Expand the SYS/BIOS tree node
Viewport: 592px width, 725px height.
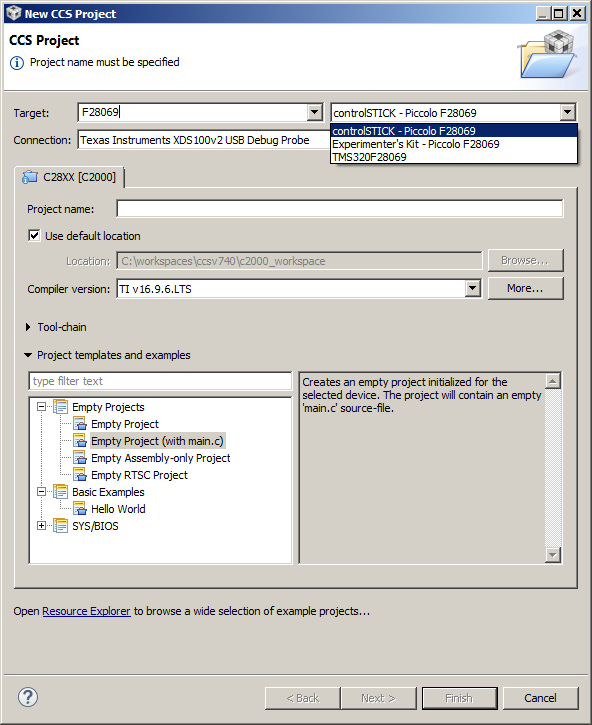pos(42,526)
